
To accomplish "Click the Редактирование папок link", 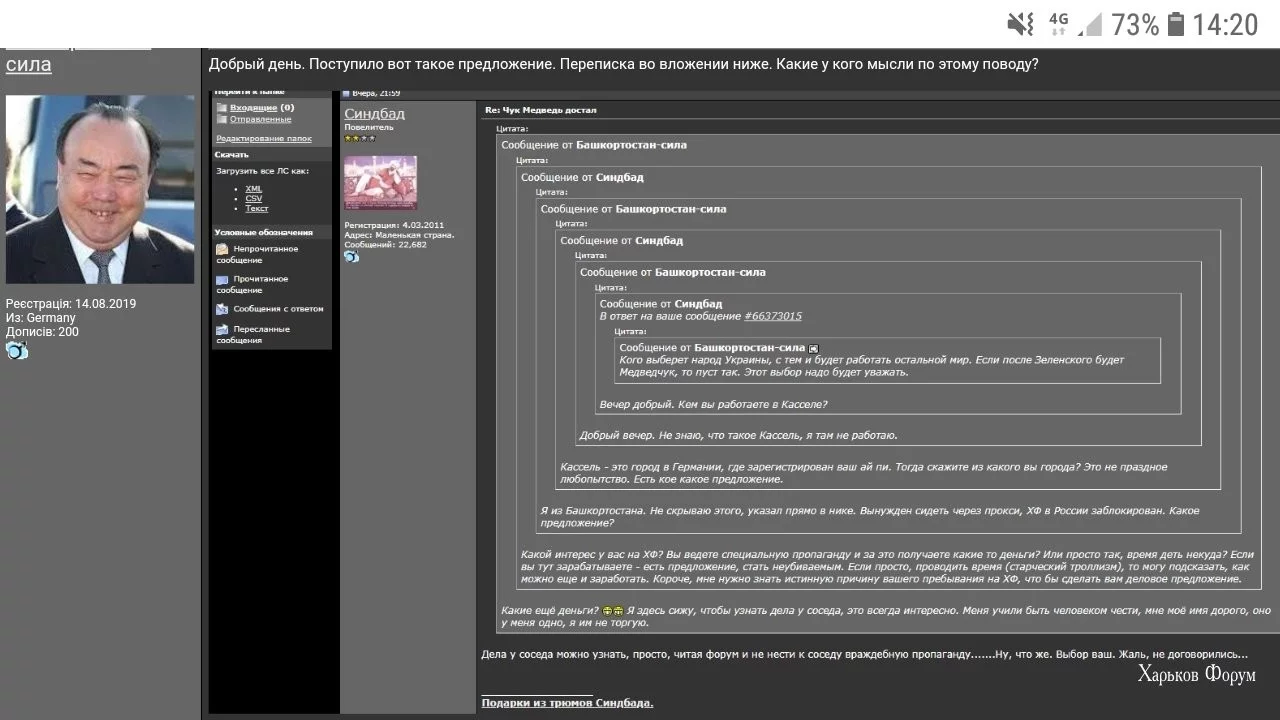I will click(264, 139).
